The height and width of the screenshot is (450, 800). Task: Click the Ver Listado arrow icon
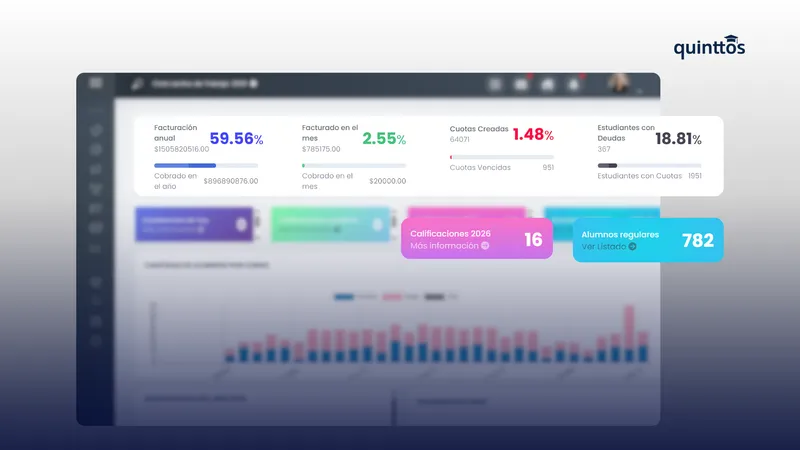[632, 246]
